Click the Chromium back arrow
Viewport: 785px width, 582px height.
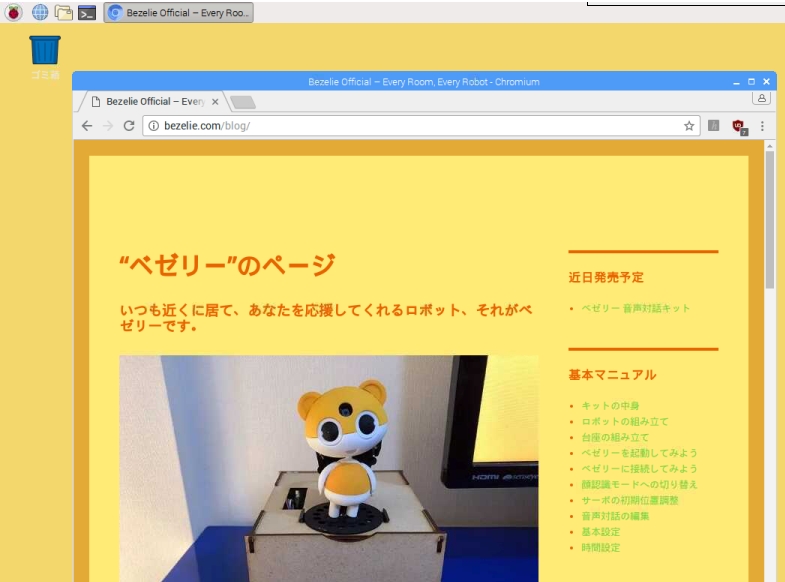point(87,126)
